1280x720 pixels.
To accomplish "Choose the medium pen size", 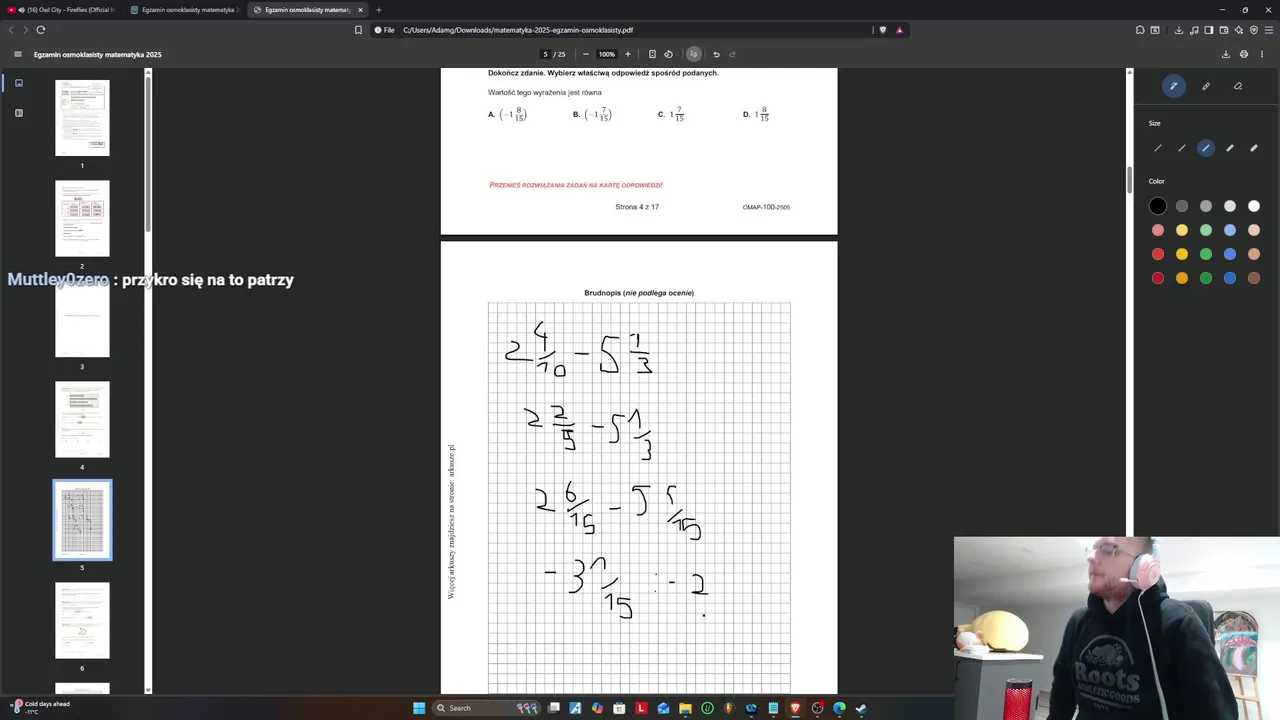I will (x=1206, y=148).
